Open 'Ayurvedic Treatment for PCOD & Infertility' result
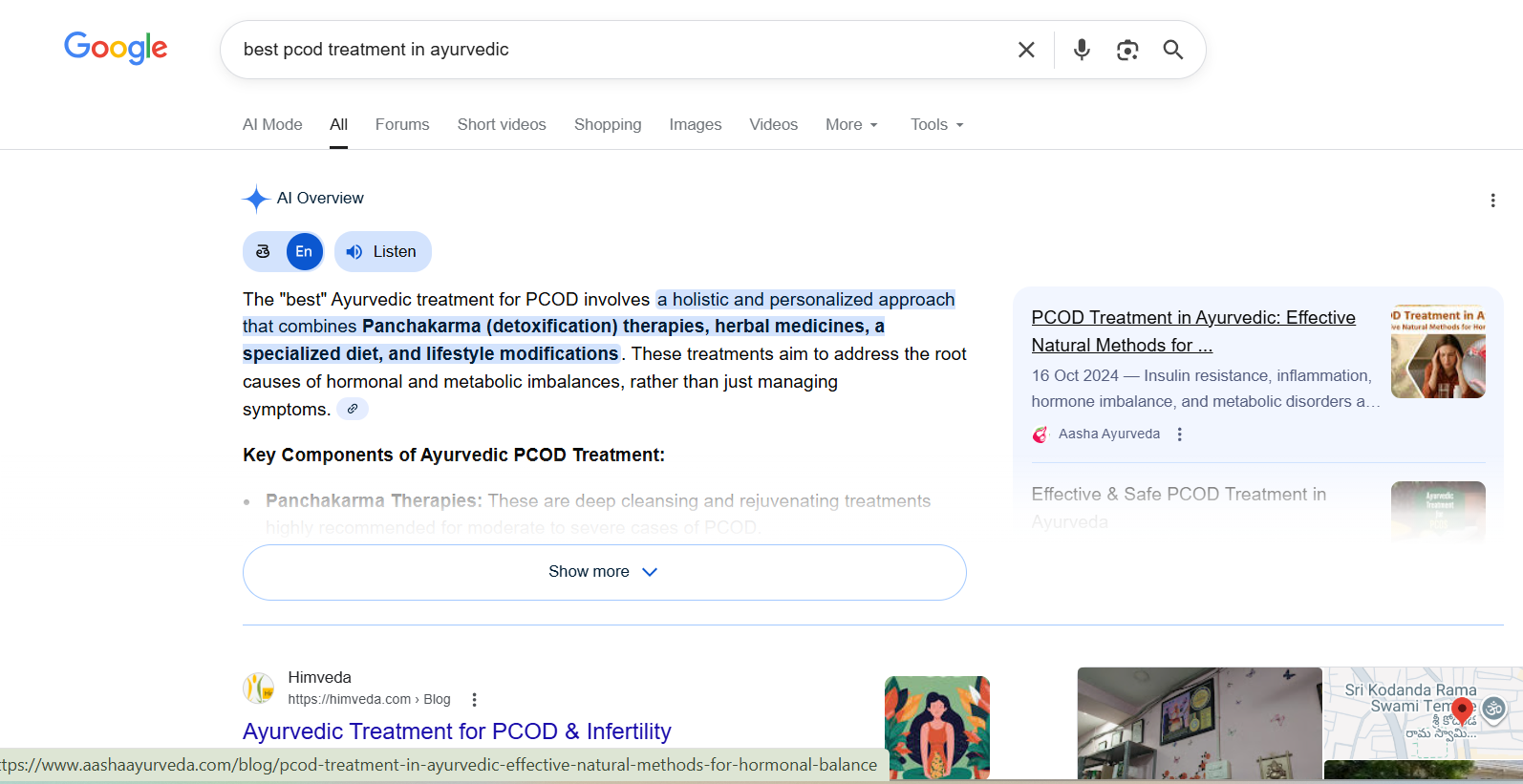This screenshot has height=784, width=1523. coord(457,731)
